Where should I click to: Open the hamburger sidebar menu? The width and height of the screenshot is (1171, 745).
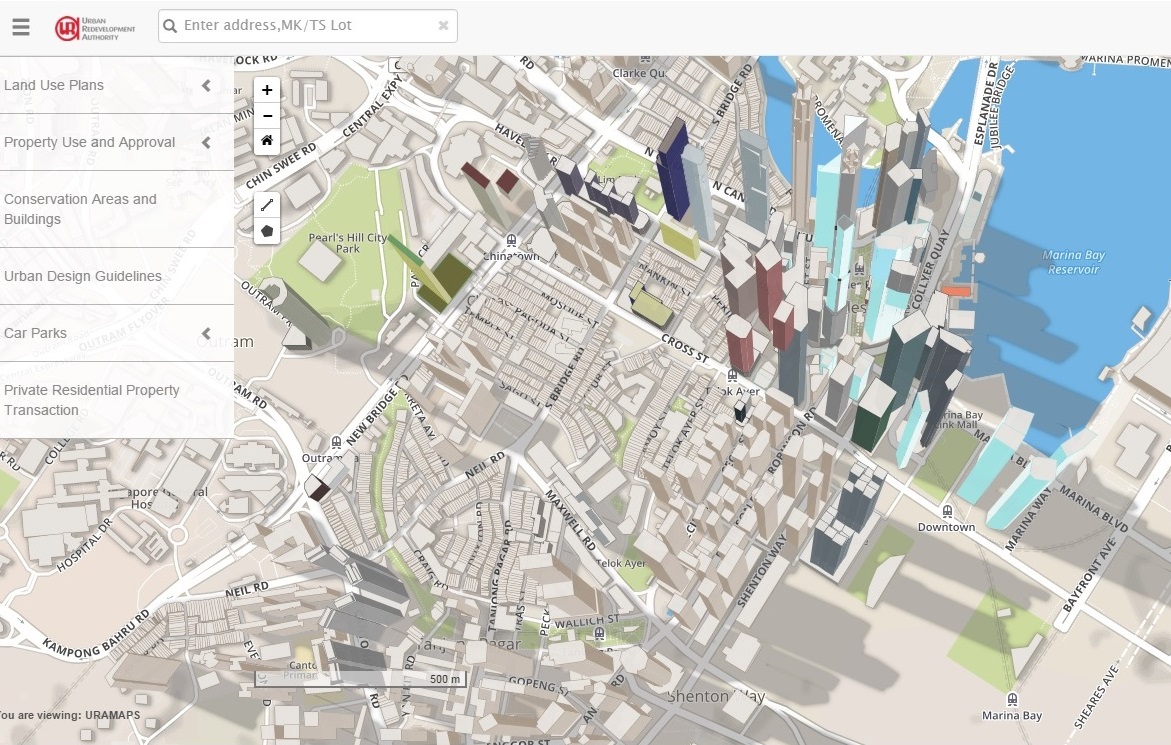(21, 27)
